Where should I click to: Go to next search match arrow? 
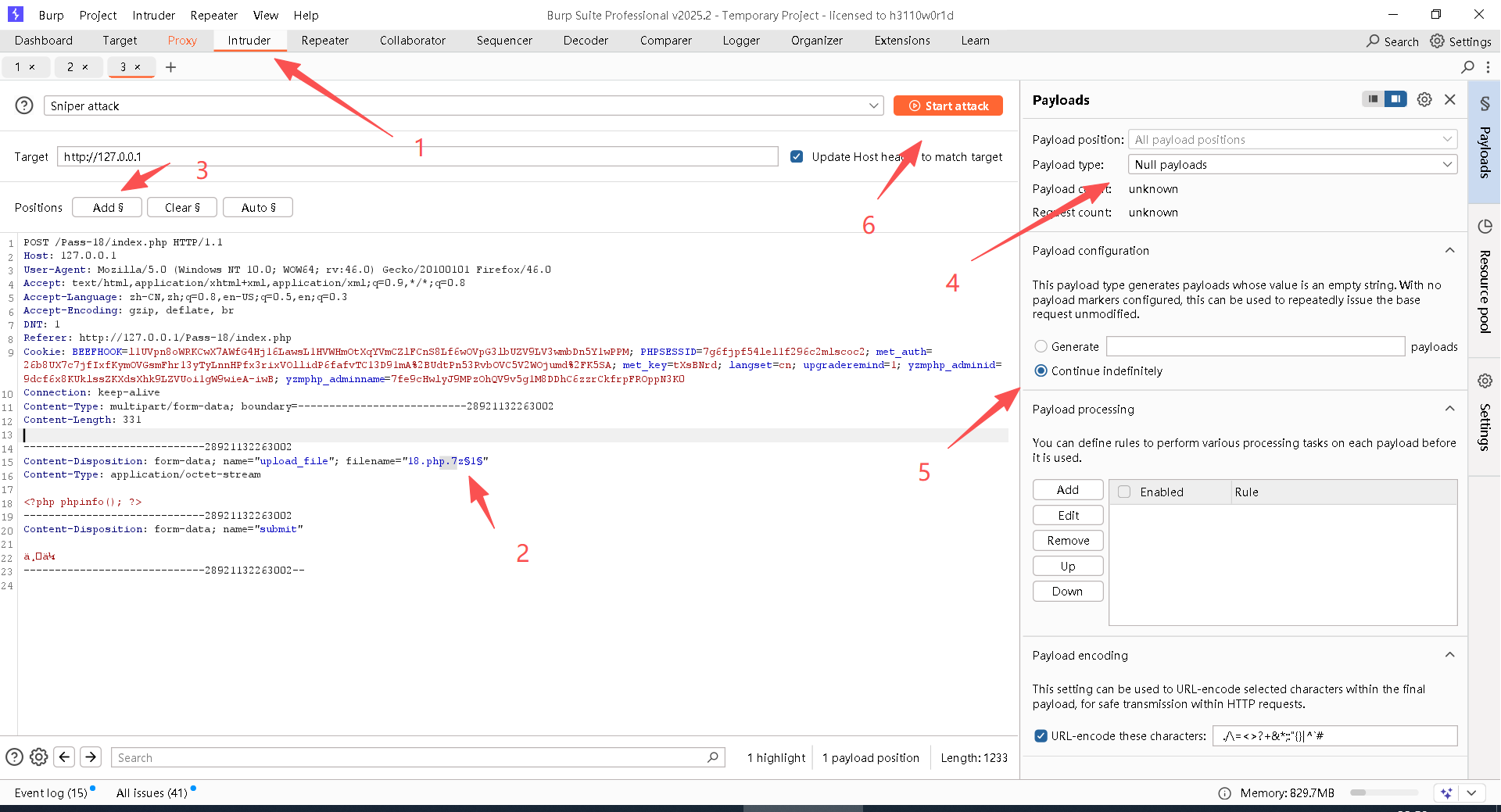[x=91, y=757]
